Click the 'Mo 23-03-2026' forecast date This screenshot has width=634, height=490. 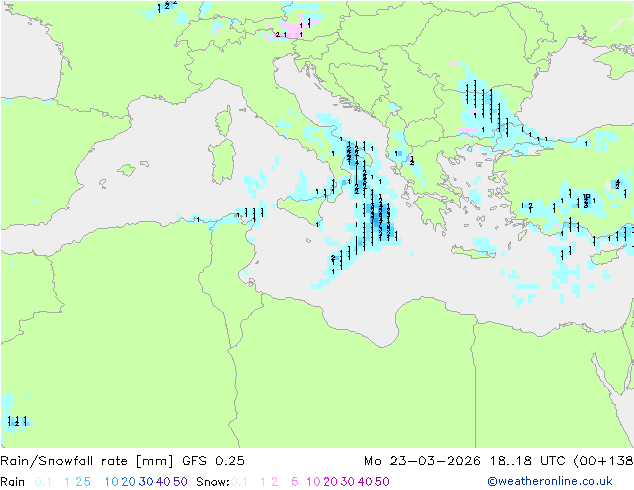pyautogui.click(x=422, y=460)
